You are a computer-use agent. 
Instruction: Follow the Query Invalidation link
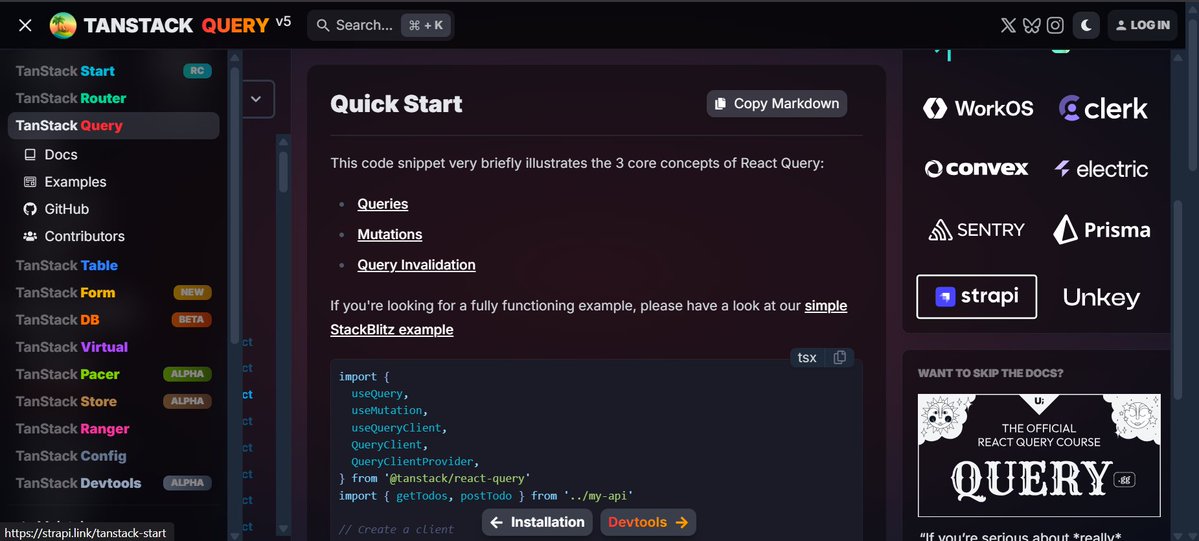(416, 265)
